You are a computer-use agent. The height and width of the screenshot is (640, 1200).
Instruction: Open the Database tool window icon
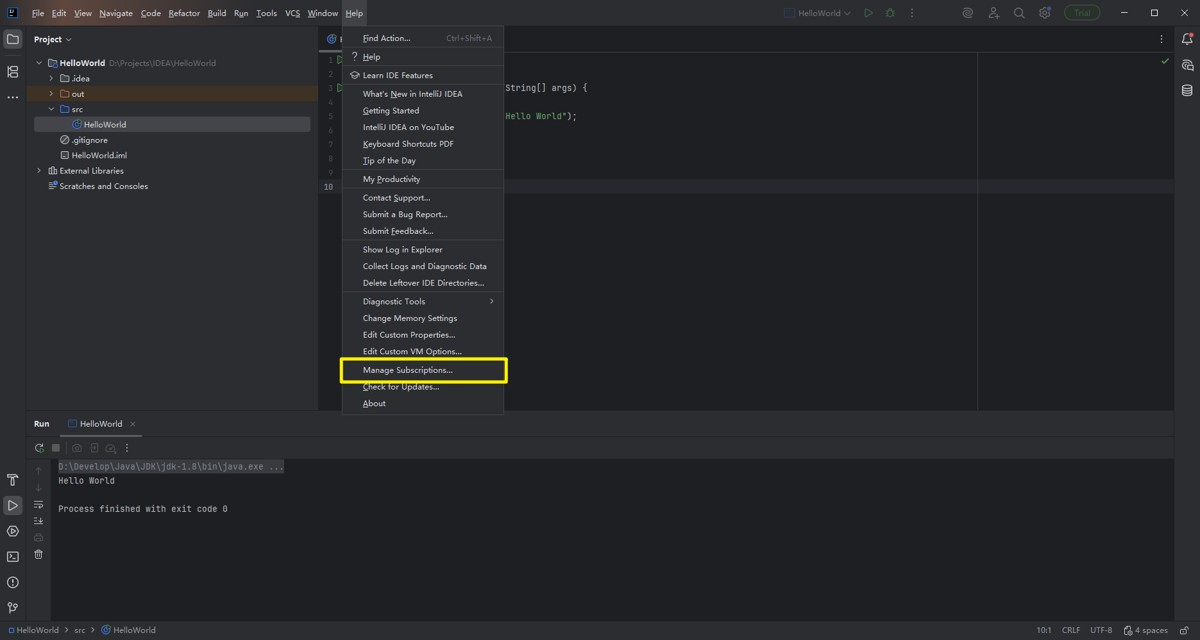1187,90
